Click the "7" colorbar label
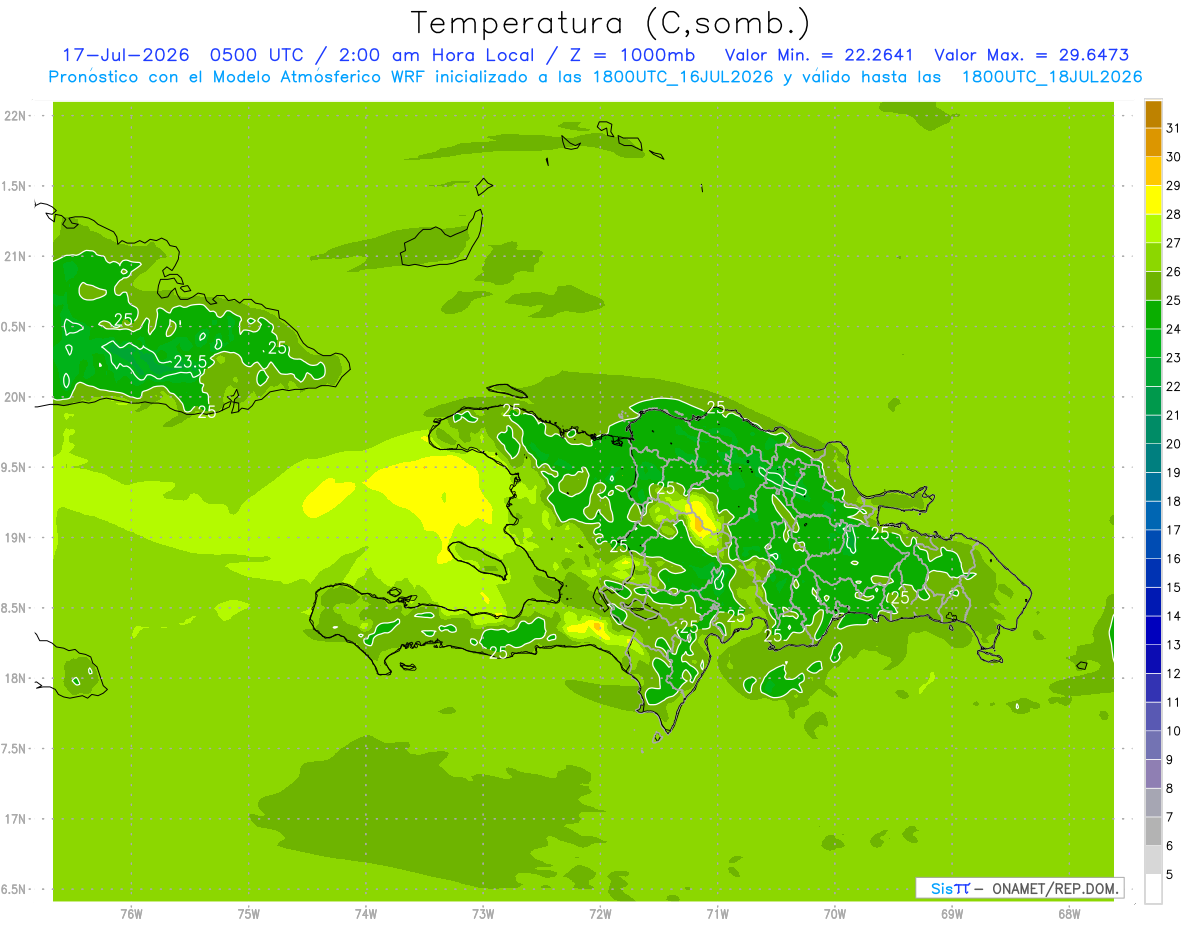The width and height of the screenshot is (1200, 927). pos(1170,817)
